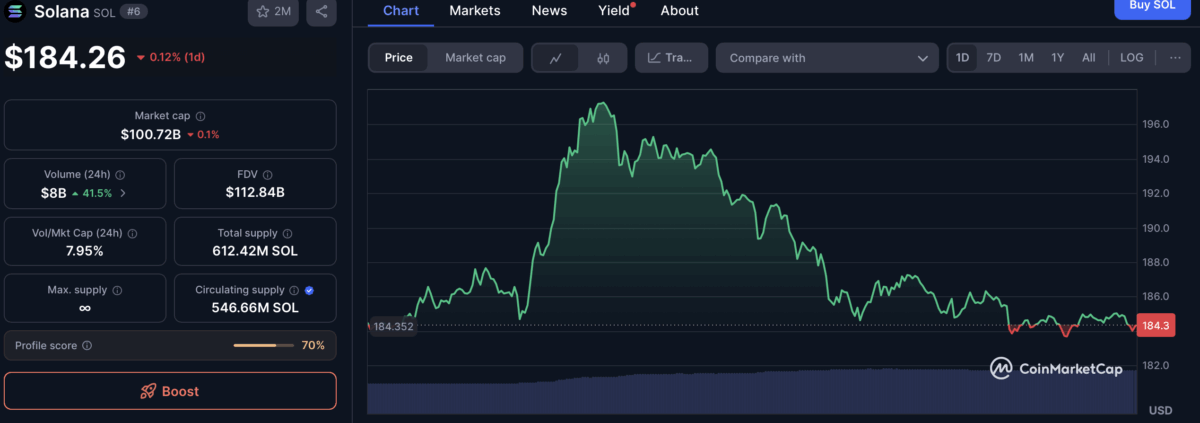Click the Profile score progress bar
The image size is (1200, 423).
[x=262, y=346]
